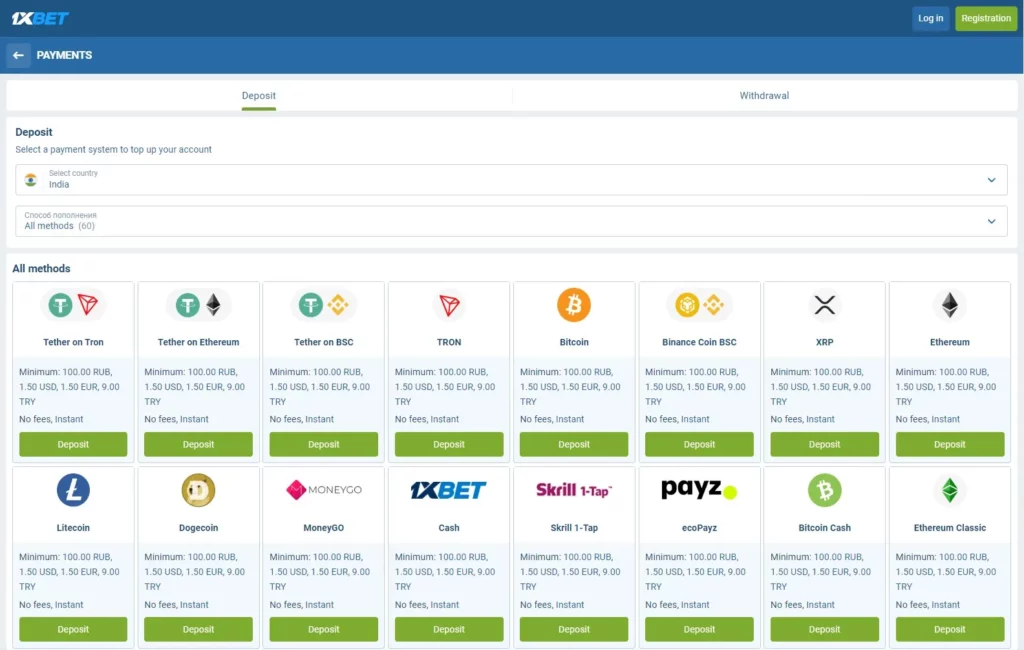Click Deposit under Skrill 1-Tap
The image size is (1024, 650).
click(x=573, y=629)
